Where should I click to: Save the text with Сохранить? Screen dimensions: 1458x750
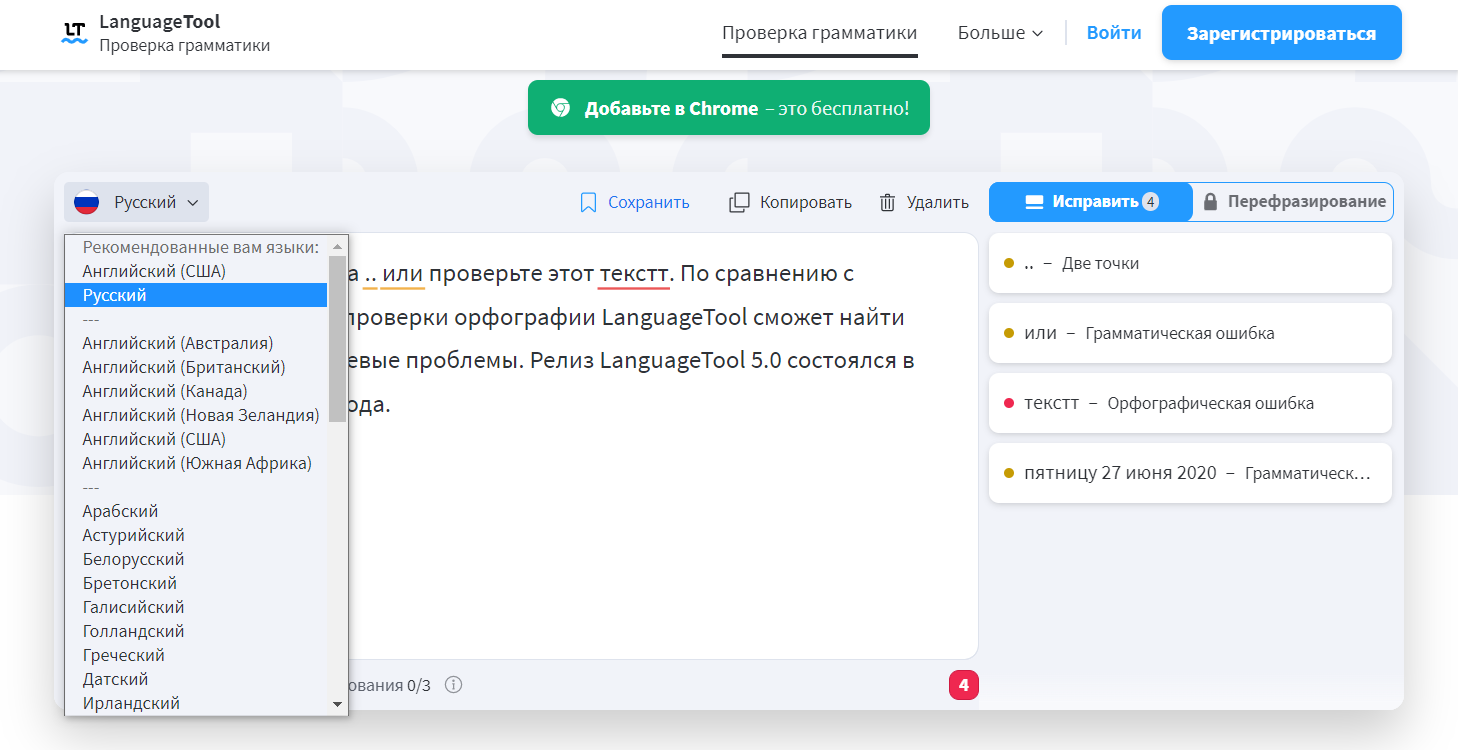point(635,202)
